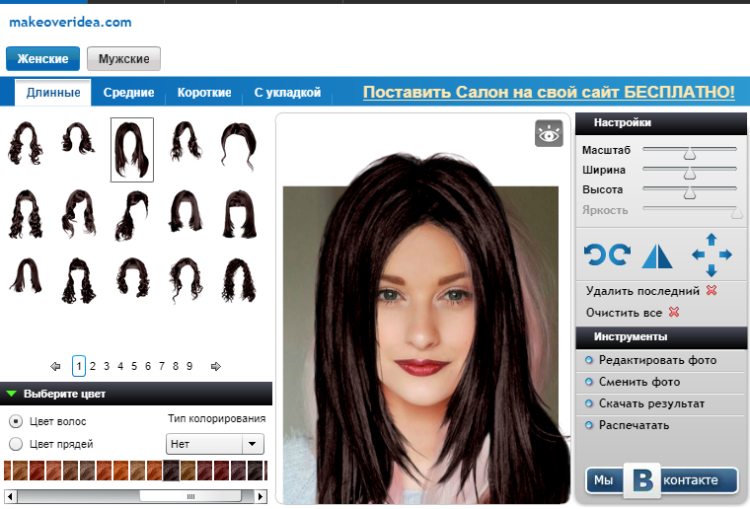Click Скачать результат link
This screenshot has width=750, height=509.
tap(651, 404)
